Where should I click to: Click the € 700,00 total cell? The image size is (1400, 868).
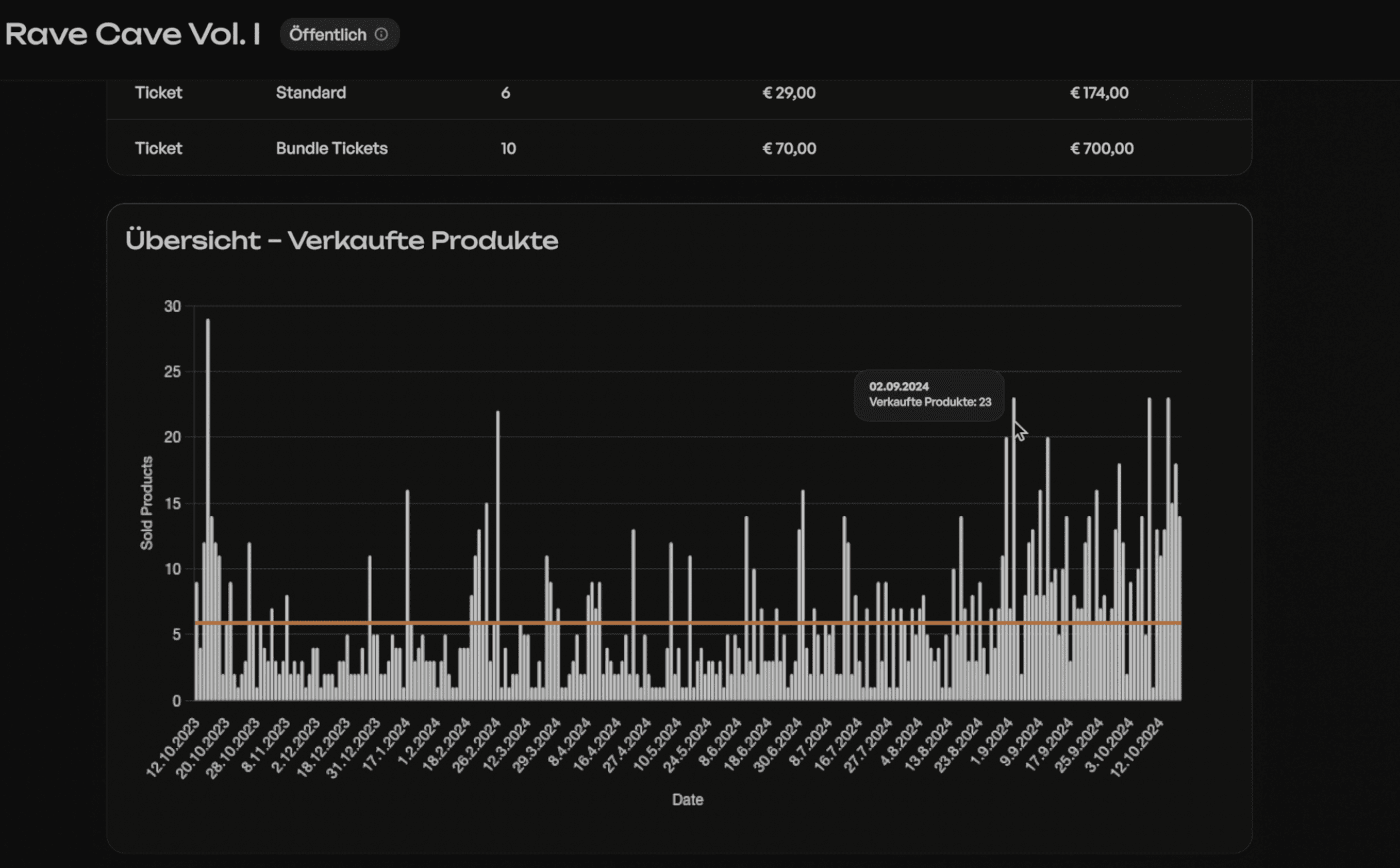click(1101, 148)
